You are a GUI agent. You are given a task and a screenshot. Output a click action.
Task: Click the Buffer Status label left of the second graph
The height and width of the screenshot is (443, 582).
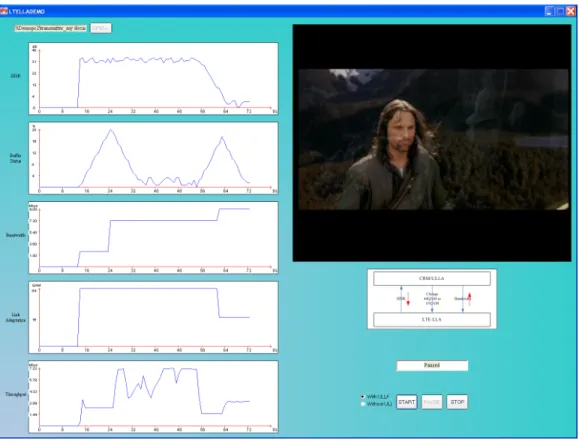[16, 158]
